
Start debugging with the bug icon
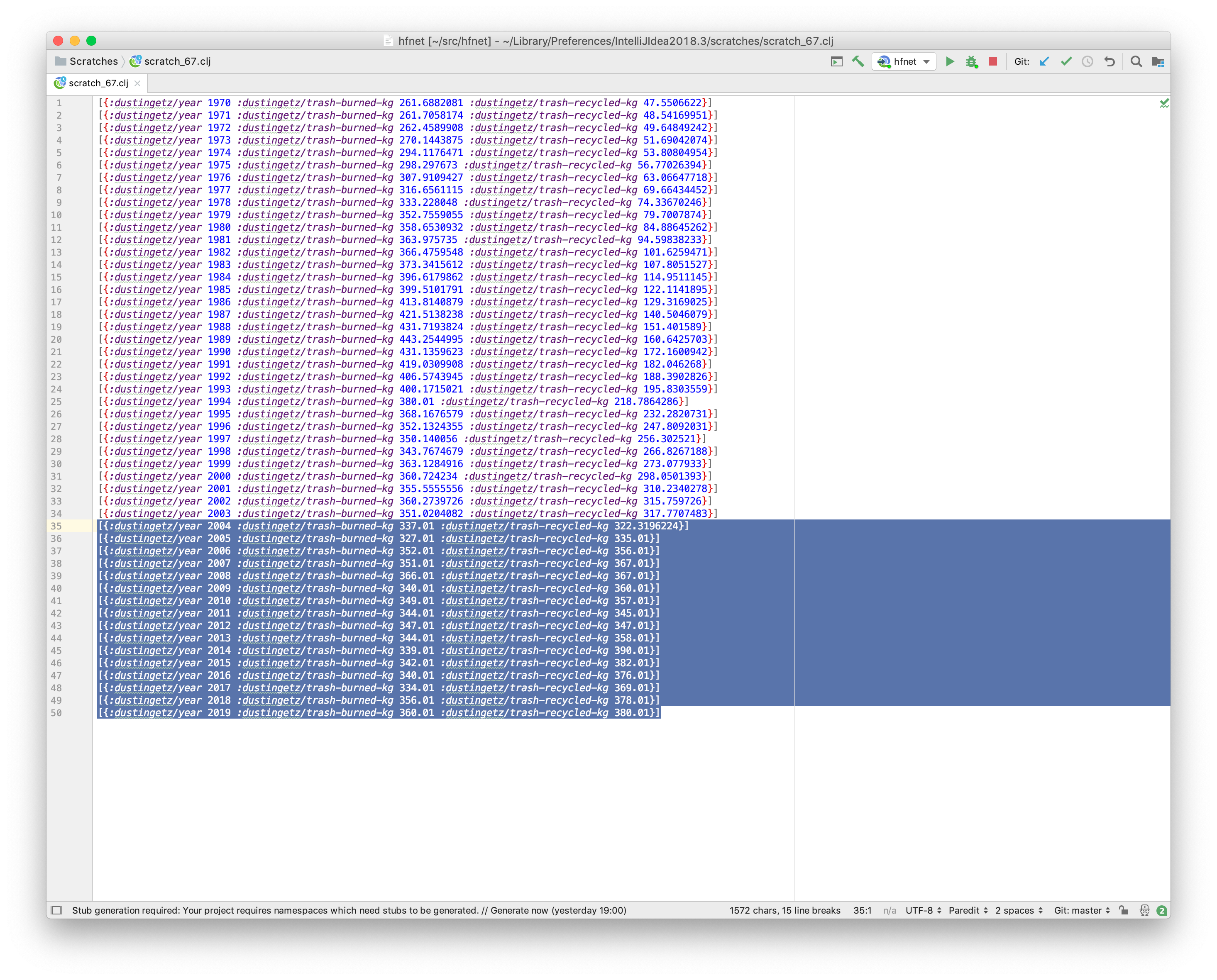pyautogui.click(x=971, y=61)
